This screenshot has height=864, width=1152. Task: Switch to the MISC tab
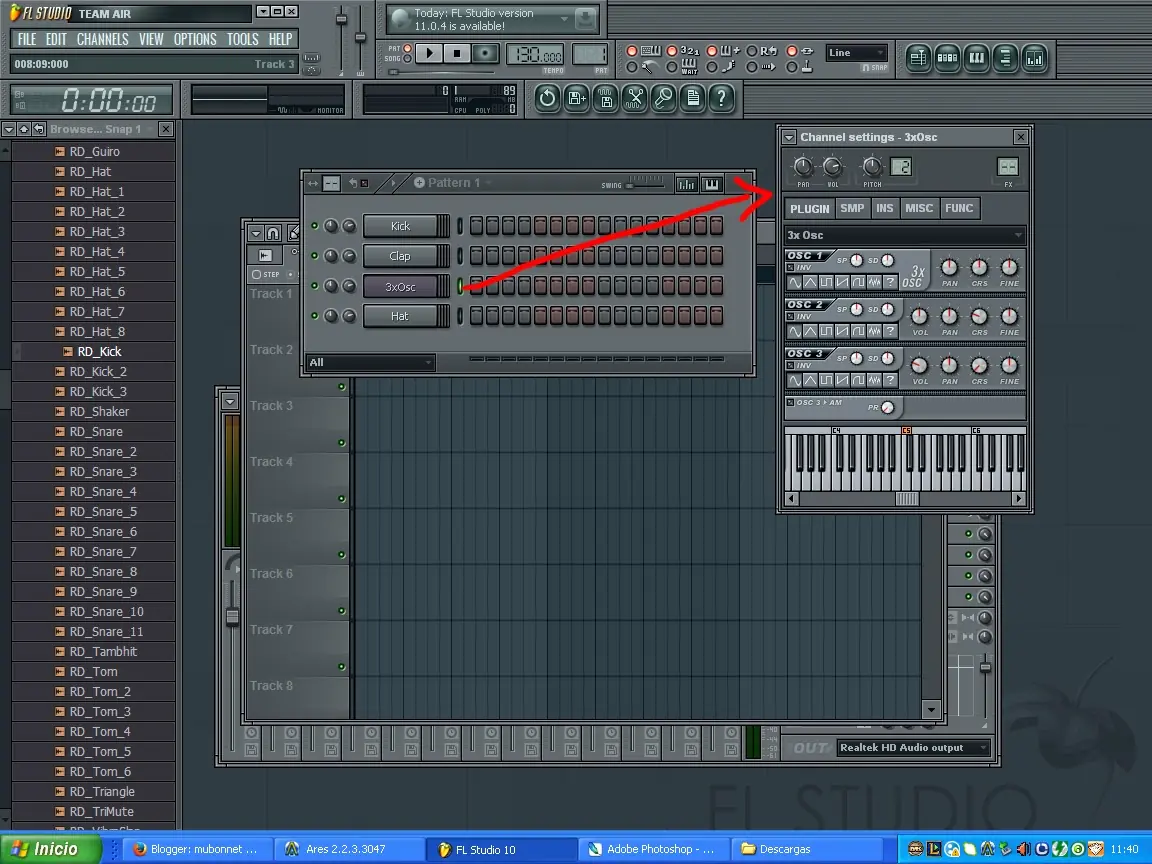pos(918,209)
